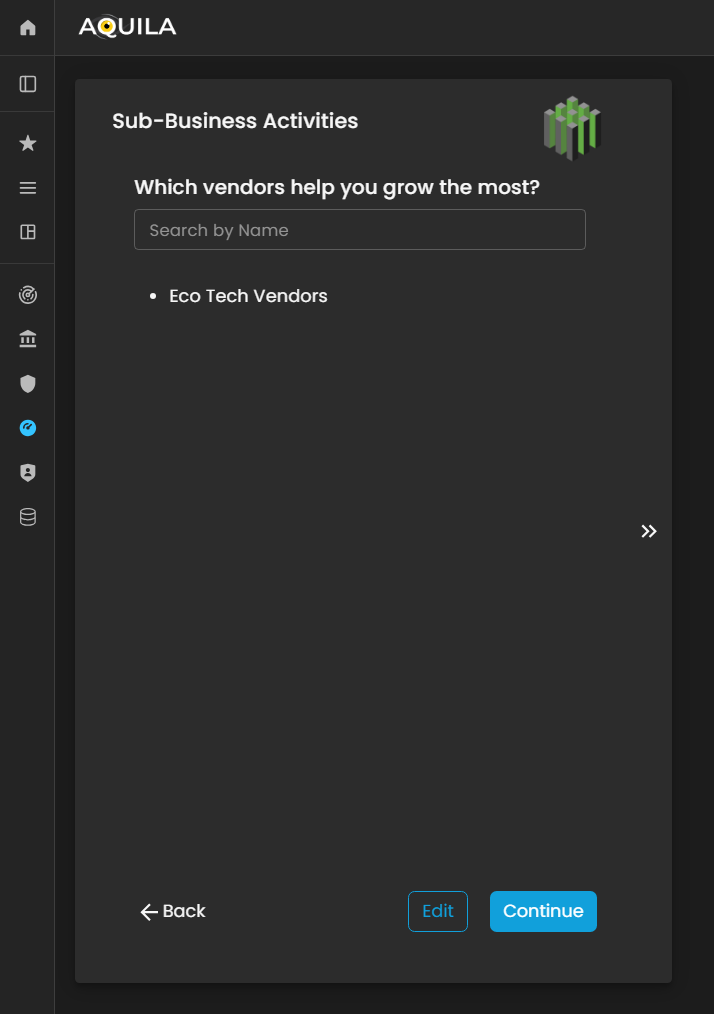Click the plain shield icon in sidebar
Viewport: 714px width, 1014px height.
28,383
